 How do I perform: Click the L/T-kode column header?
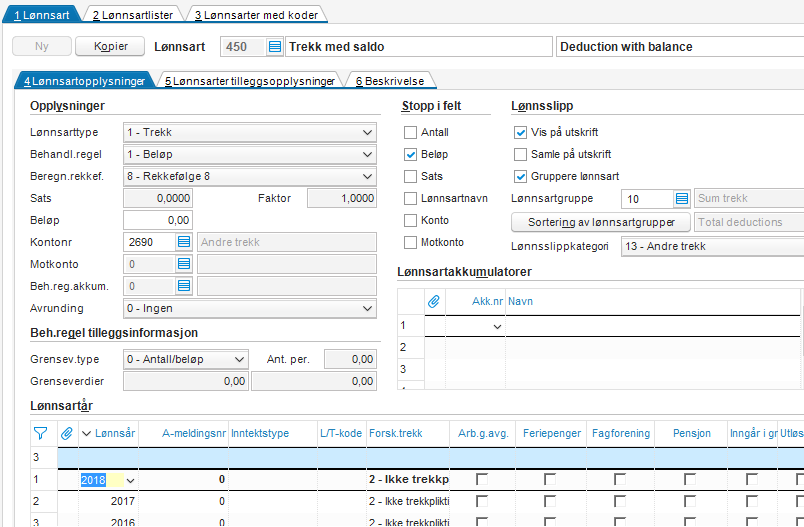[342, 434]
